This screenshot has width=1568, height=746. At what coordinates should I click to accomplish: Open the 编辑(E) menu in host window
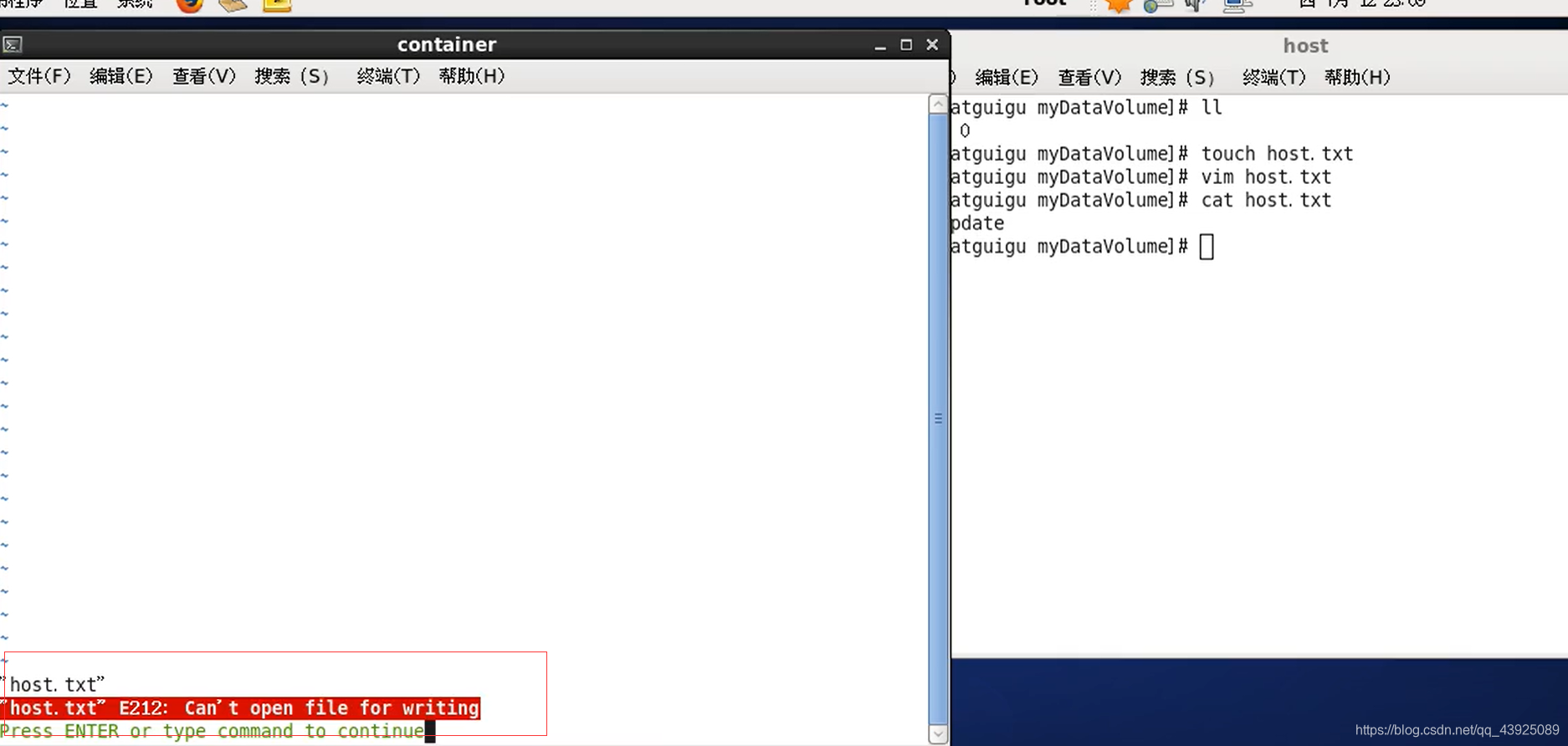click(1007, 78)
